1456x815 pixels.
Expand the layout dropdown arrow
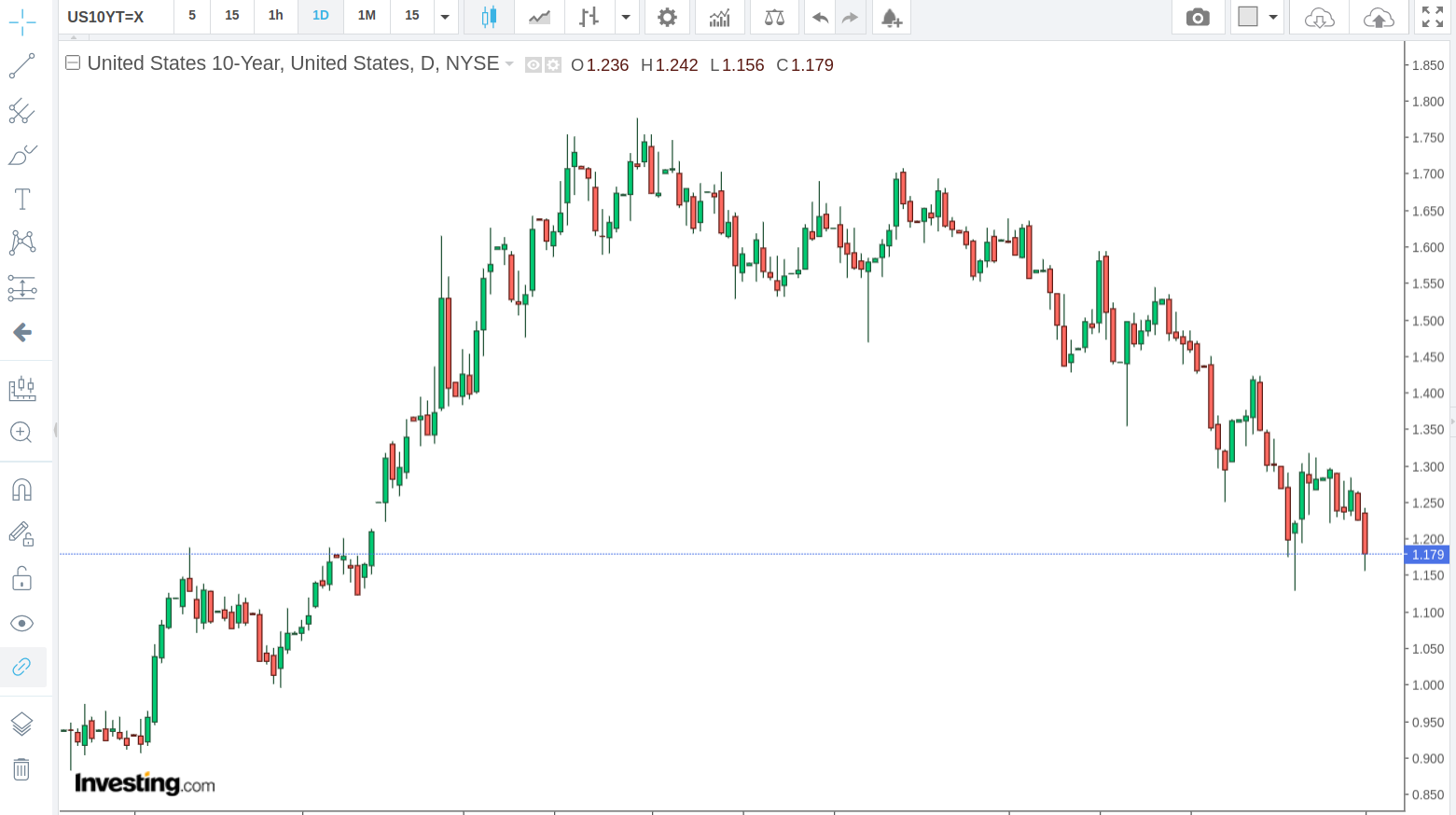coord(1273,17)
